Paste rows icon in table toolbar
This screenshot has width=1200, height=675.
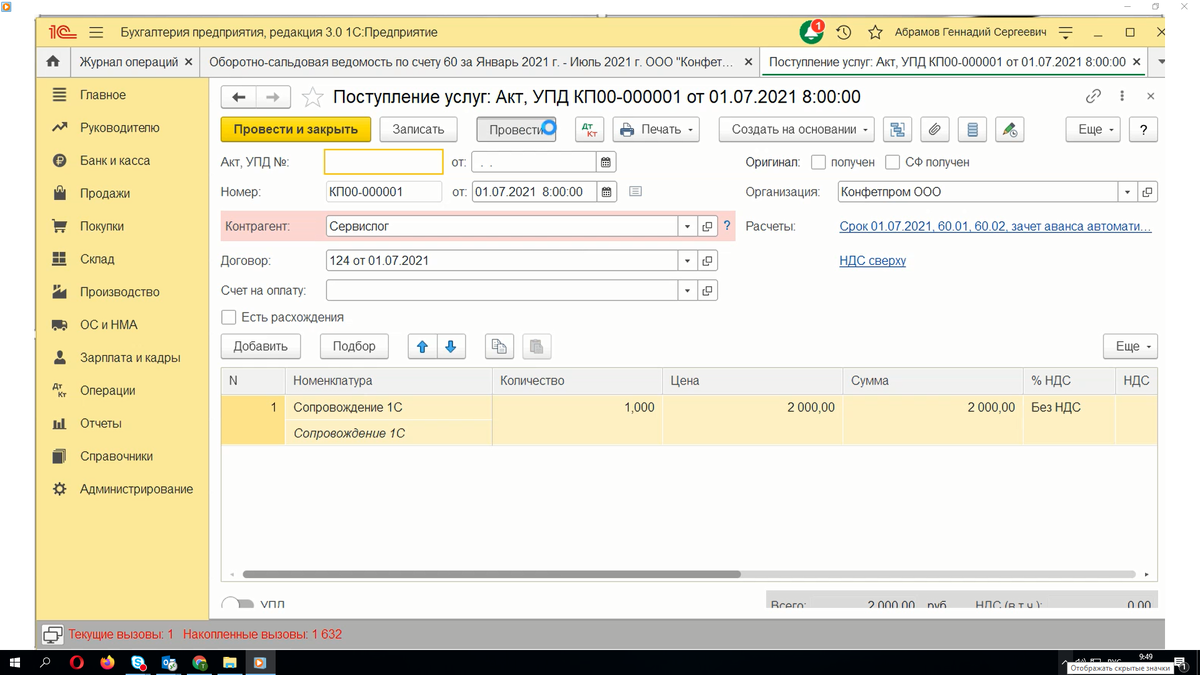(537, 346)
